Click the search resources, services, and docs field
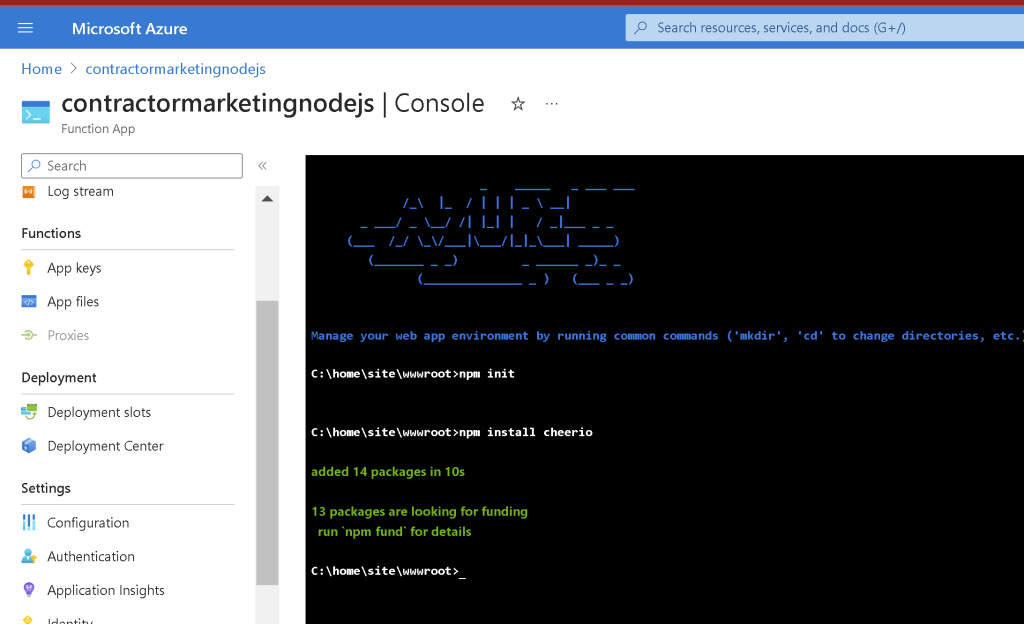This screenshot has height=624, width=1024. point(824,27)
